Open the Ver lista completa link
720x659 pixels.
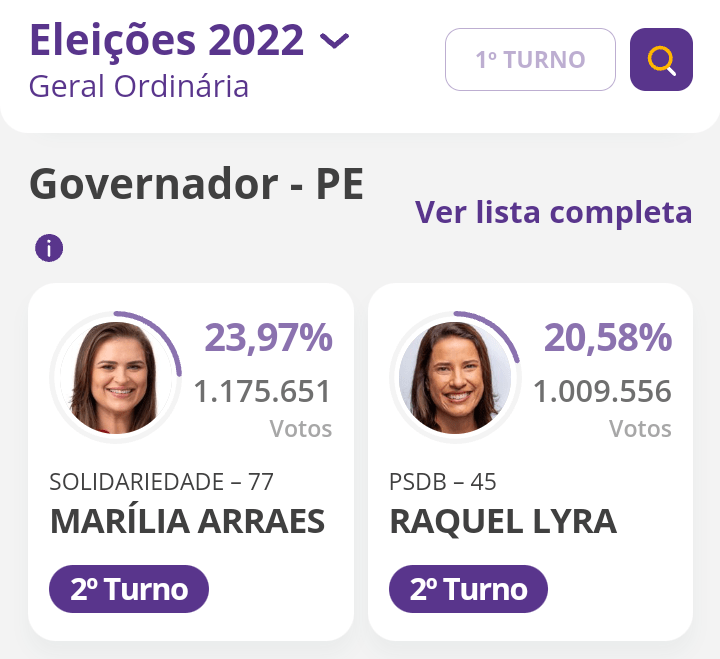point(553,212)
